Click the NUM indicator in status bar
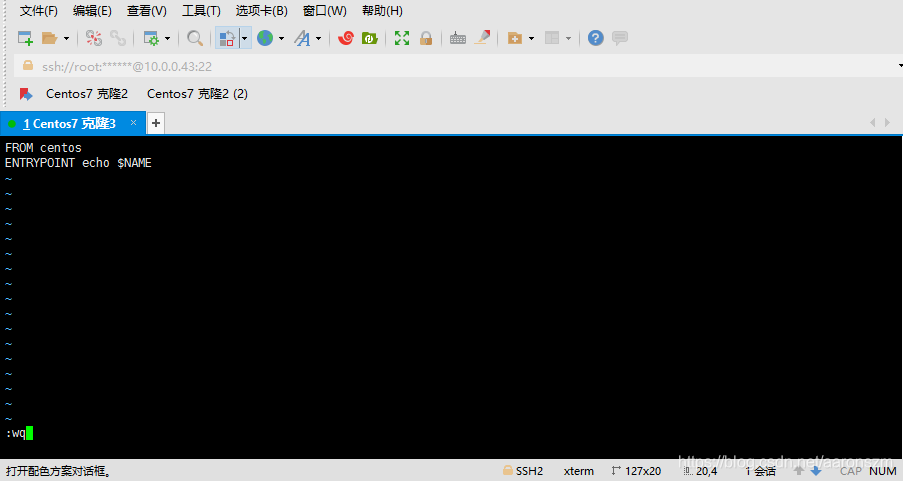The image size is (903, 481). coord(882,471)
